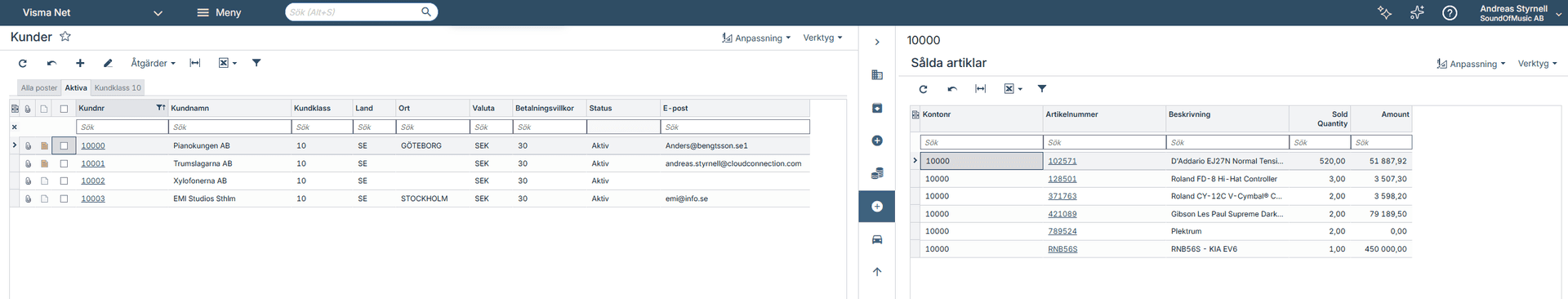The image size is (1568, 299).
Task: Switch to the Aktiva tab
Action: [76, 88]
